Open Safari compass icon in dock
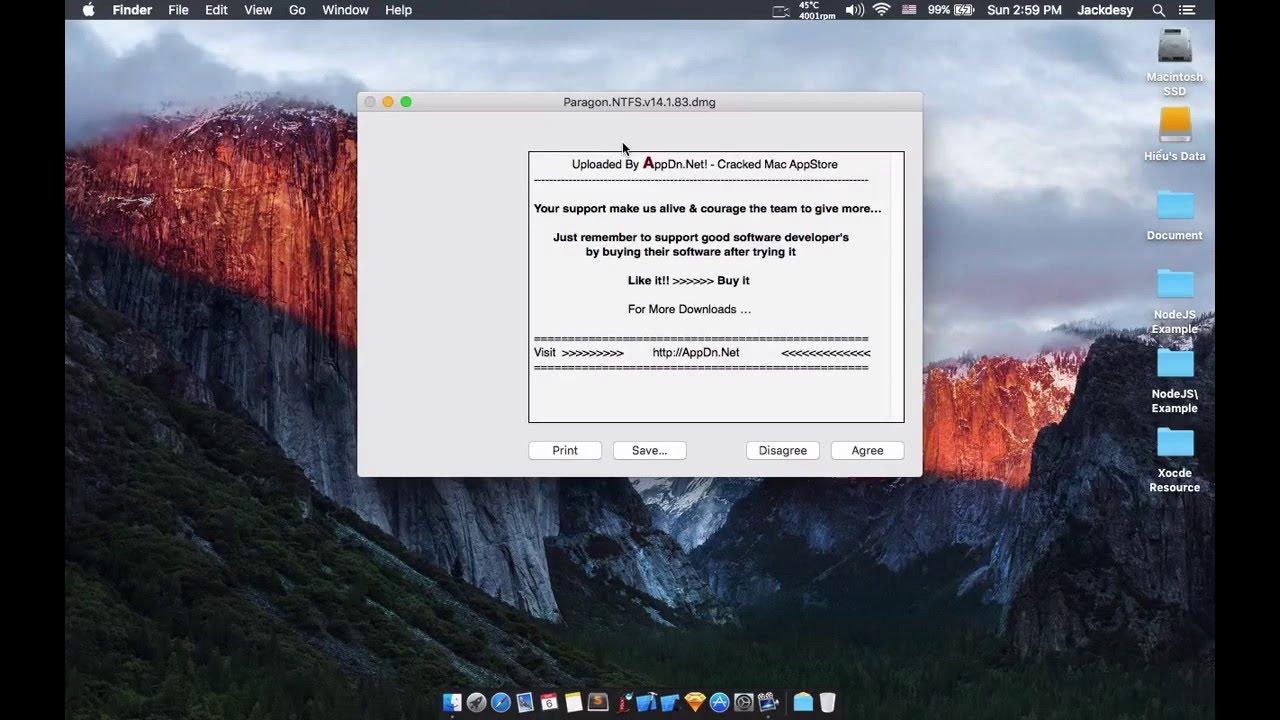Image resolution: width=1280 pixels, height=720 pixels. tap(501, 703)
